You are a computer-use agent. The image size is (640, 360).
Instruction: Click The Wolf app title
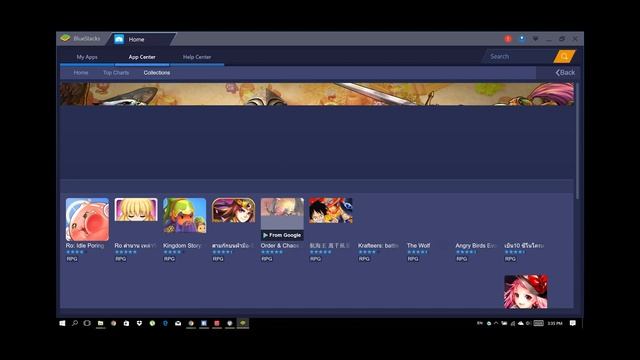click(x=418, y=246)
